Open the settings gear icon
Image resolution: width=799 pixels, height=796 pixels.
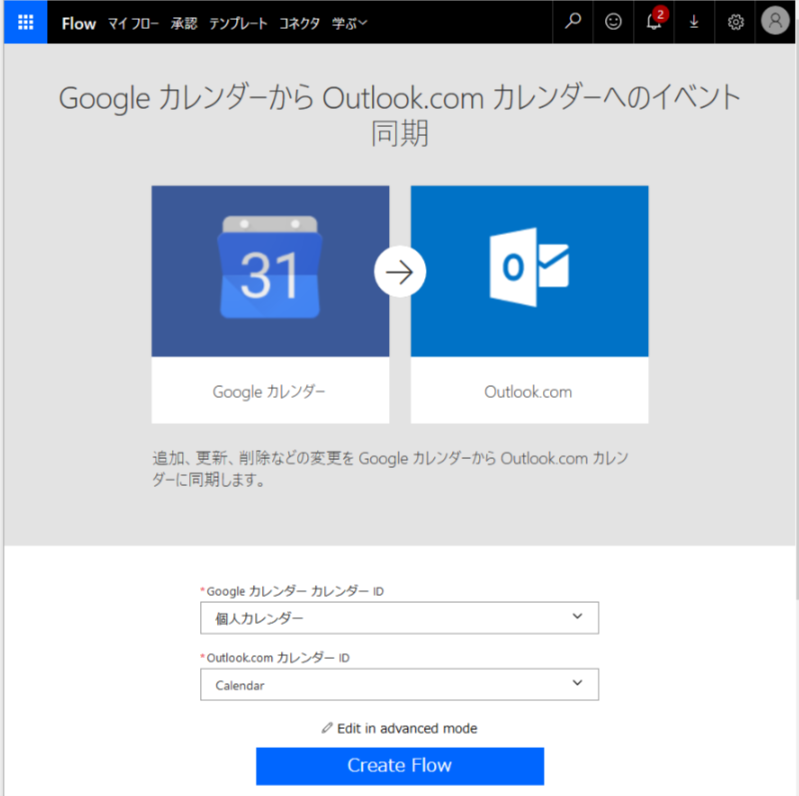pyautogui.click(x=735, y=22)
